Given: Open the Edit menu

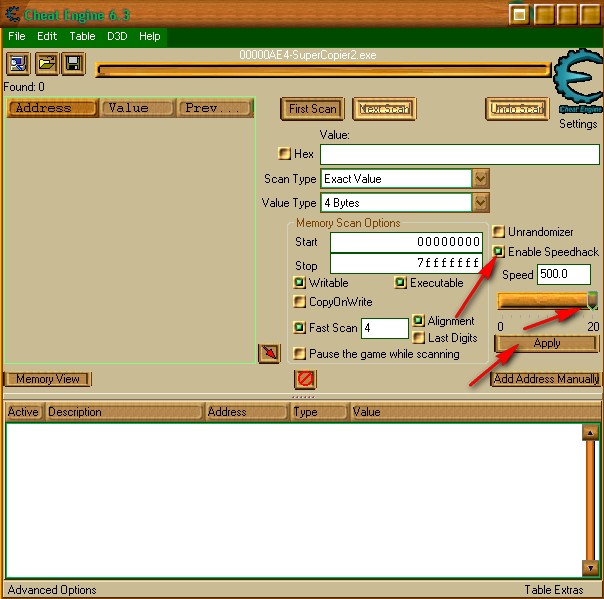Looking at the screenshot, I should coord(47,37).
